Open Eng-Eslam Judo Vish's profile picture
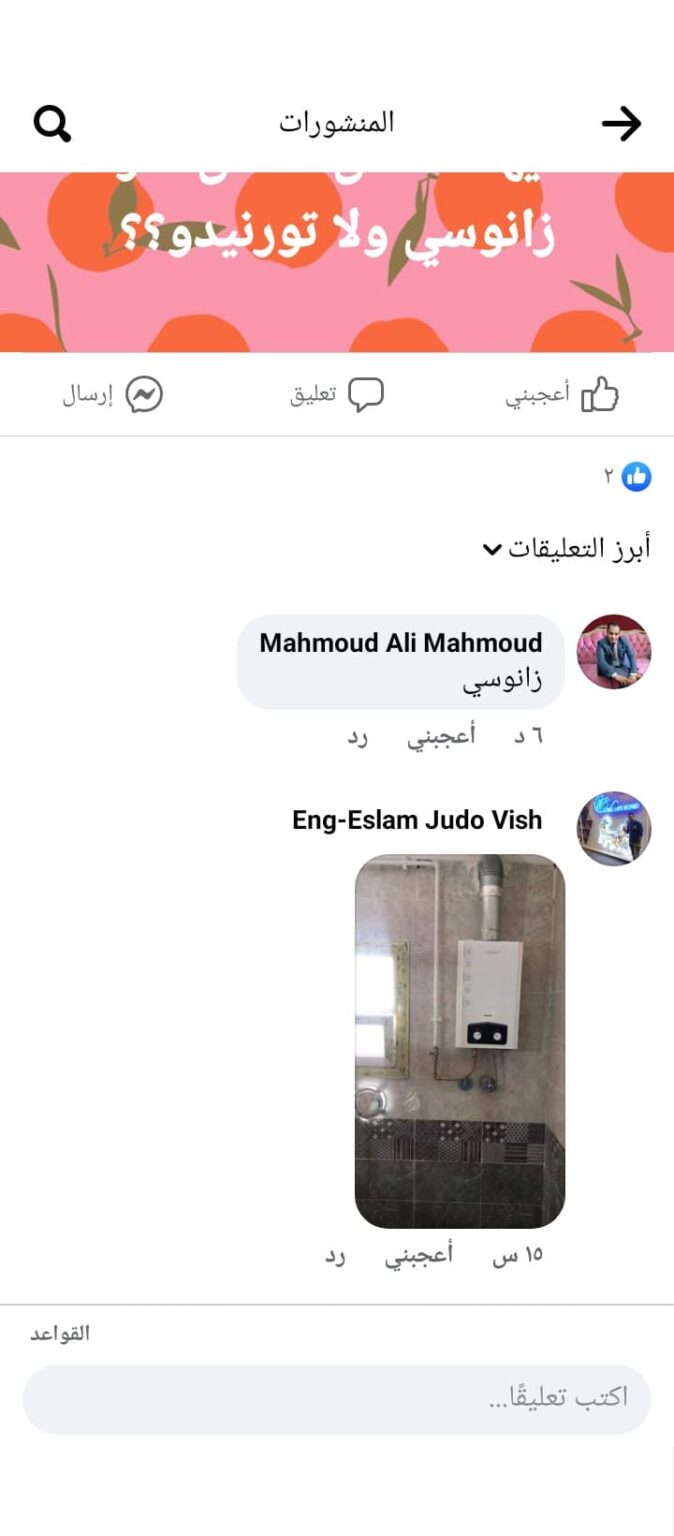This screenshot has width=674, height=1536. (x=614, y=829)
